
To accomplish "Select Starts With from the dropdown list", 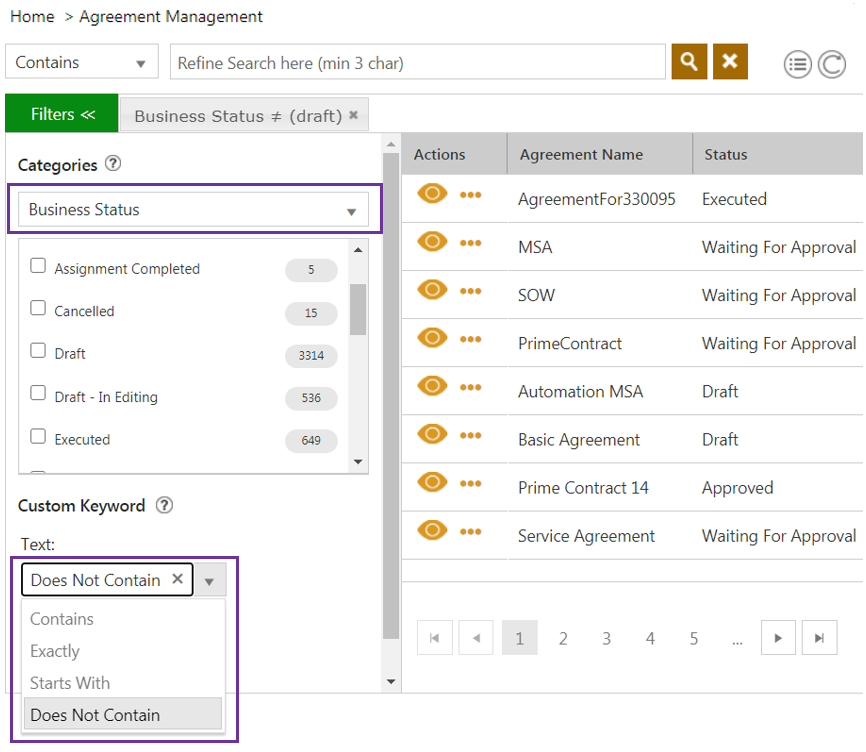I will [70, 683].
